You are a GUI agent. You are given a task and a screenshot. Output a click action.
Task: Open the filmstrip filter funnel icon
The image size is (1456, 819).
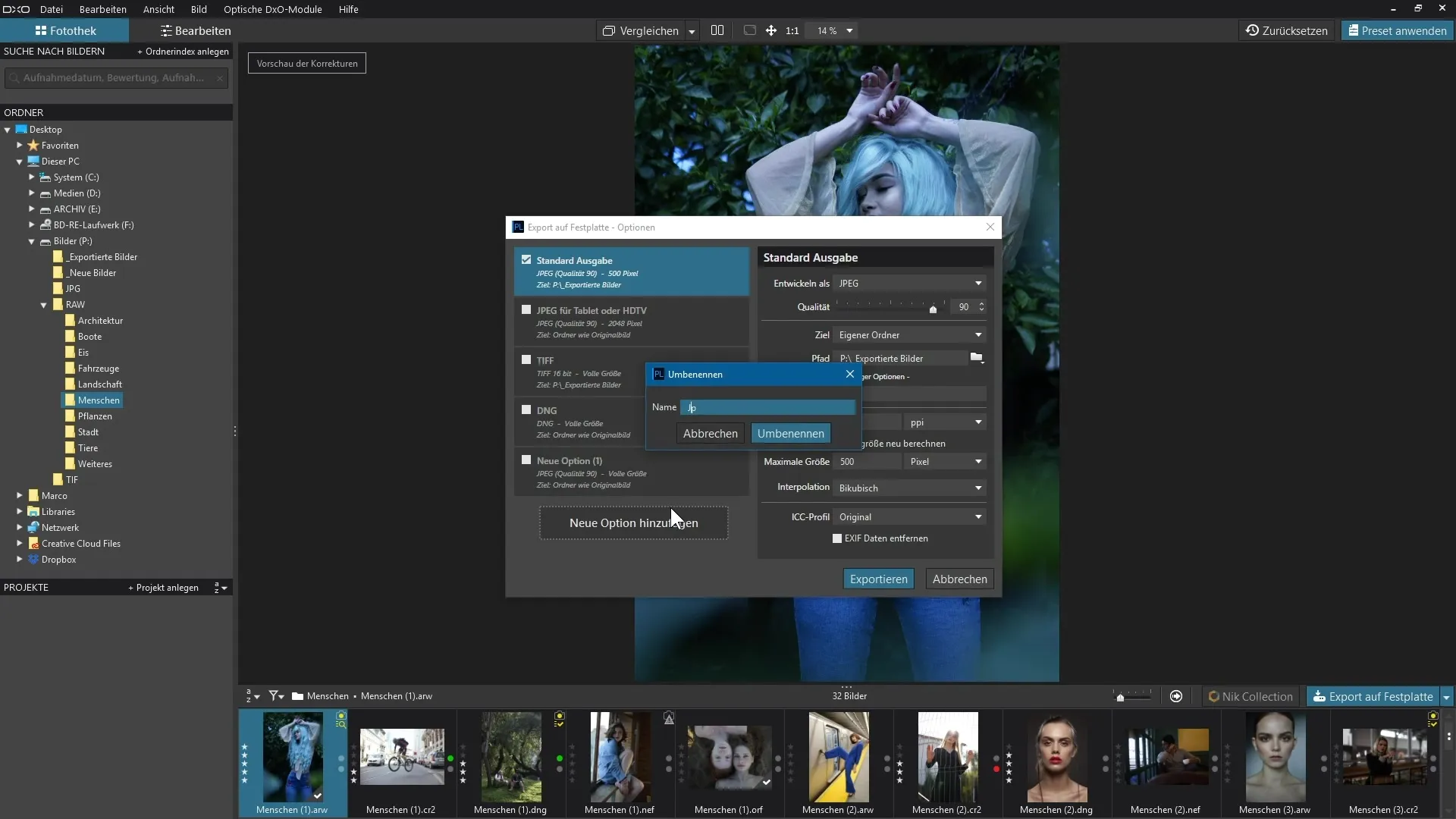click(277, 696)
